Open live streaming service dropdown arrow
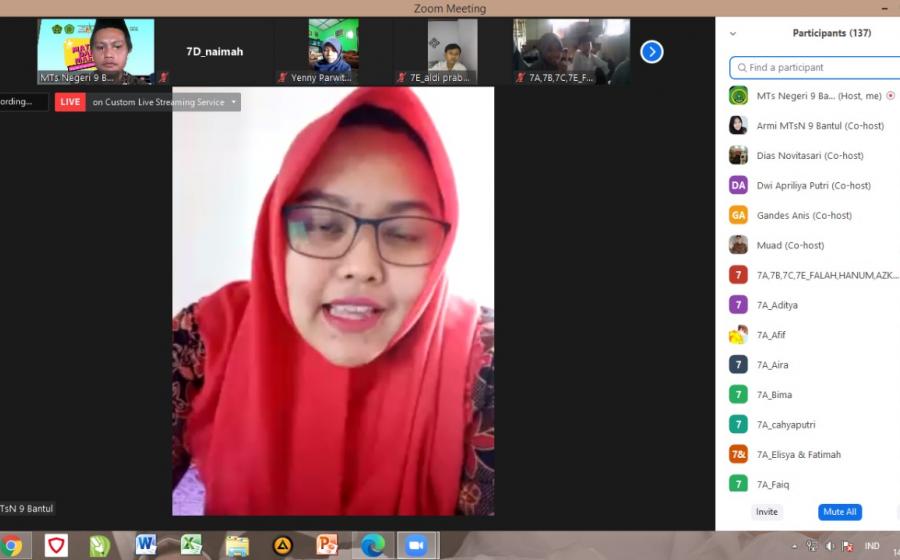This screenshot has height=560, width=900. click(234, 102)
